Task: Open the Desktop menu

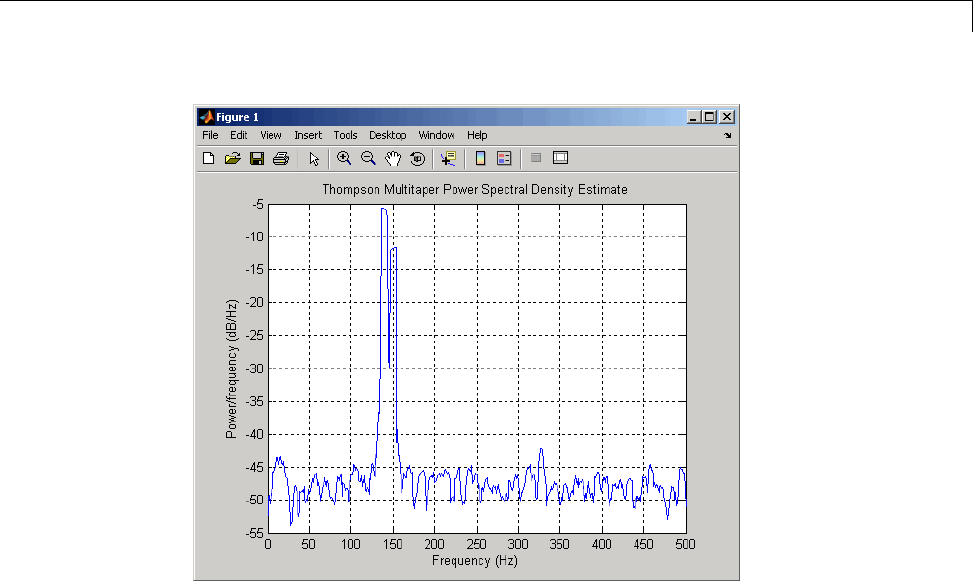Action: (x=387, y=135)
